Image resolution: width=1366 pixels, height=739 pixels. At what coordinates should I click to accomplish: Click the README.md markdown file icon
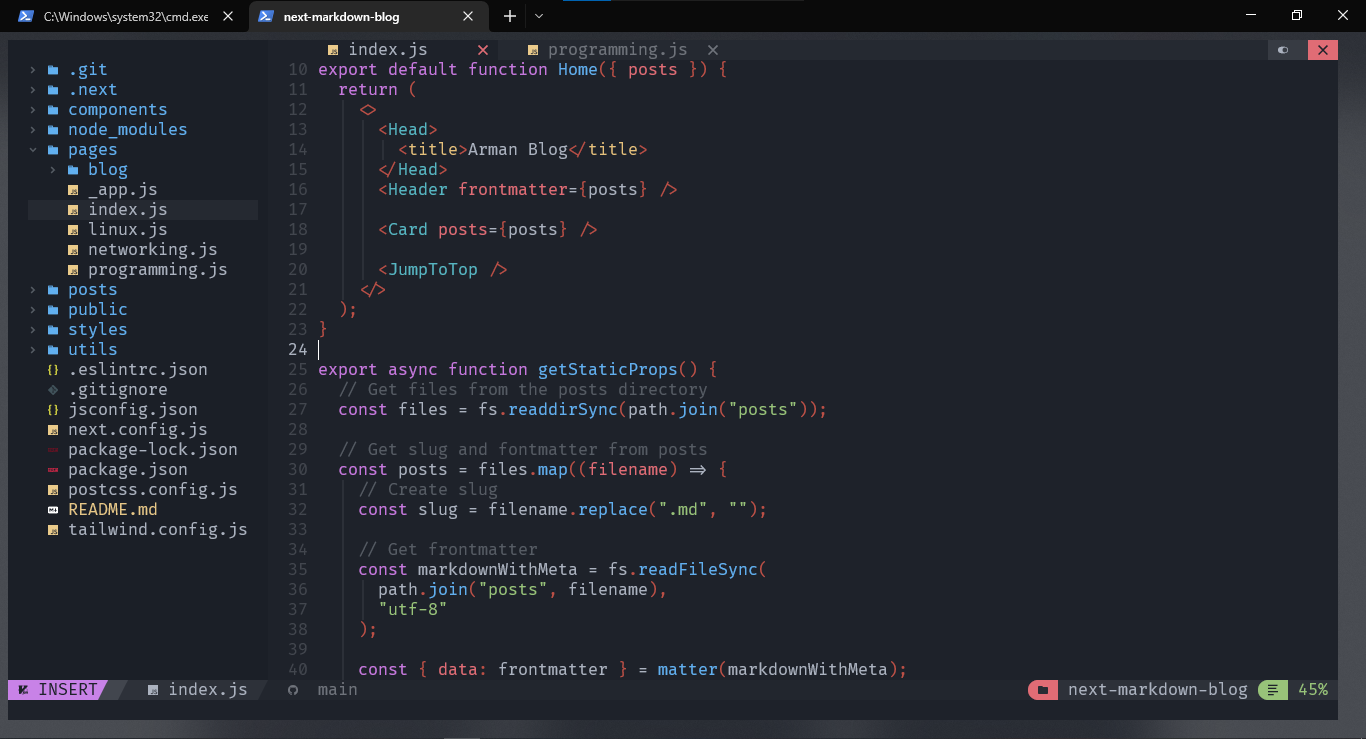(52, 510)
